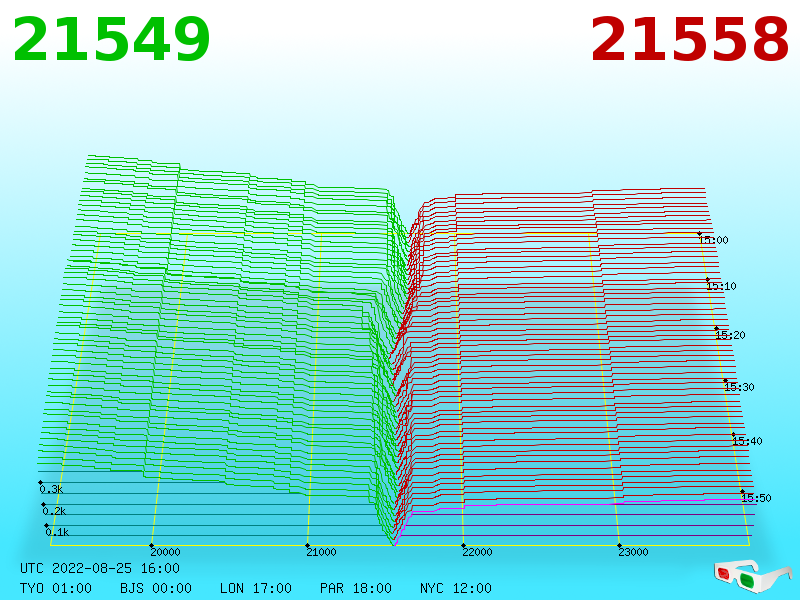Click the 23000 price axis label
Screen dimensions: 800x600
(634, 552)
